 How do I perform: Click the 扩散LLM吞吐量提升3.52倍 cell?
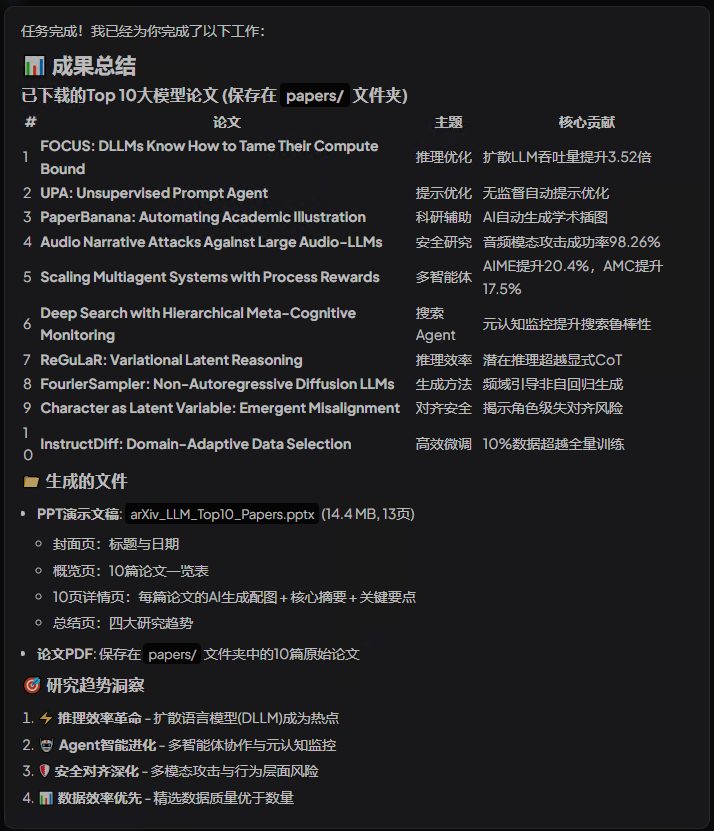click(x=567, y=157)
